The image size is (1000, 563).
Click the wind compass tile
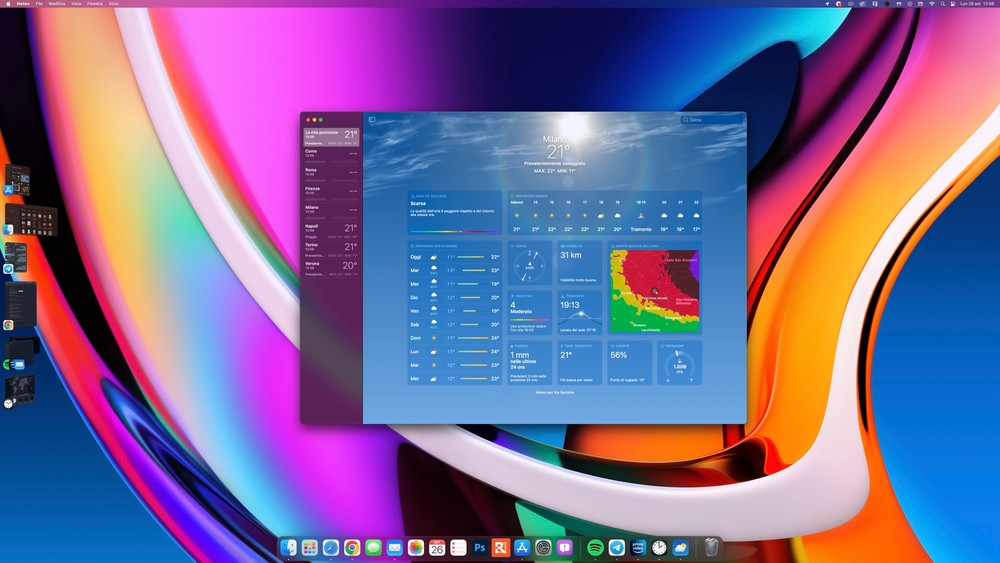pyautogui.click(x=528, y=264)
